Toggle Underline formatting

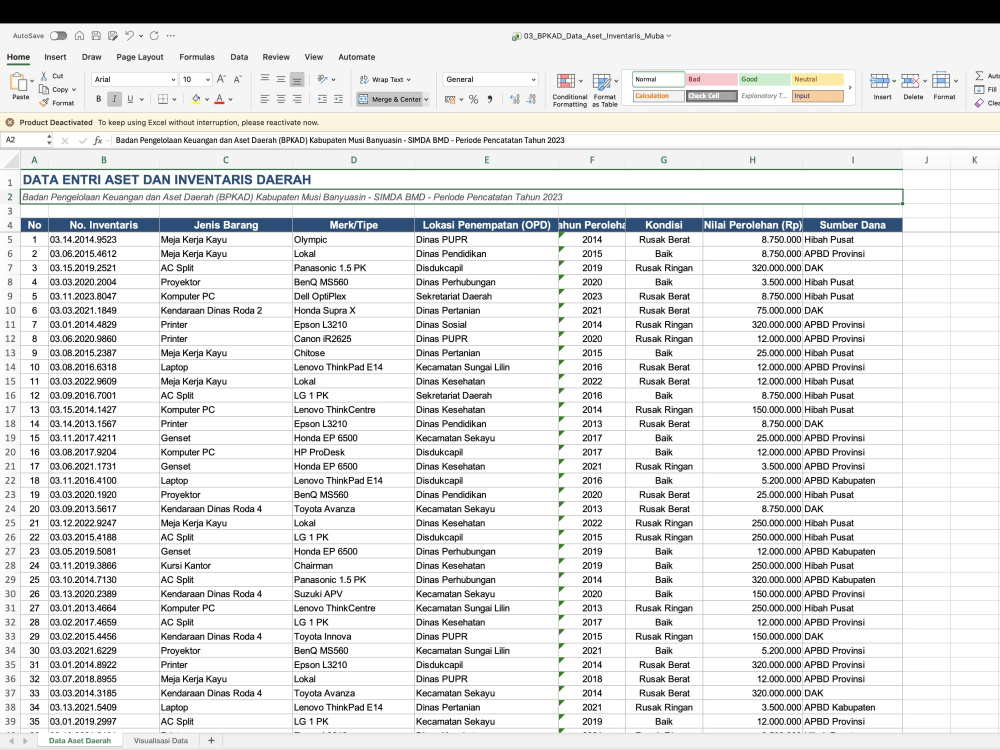tap(130, 99)
